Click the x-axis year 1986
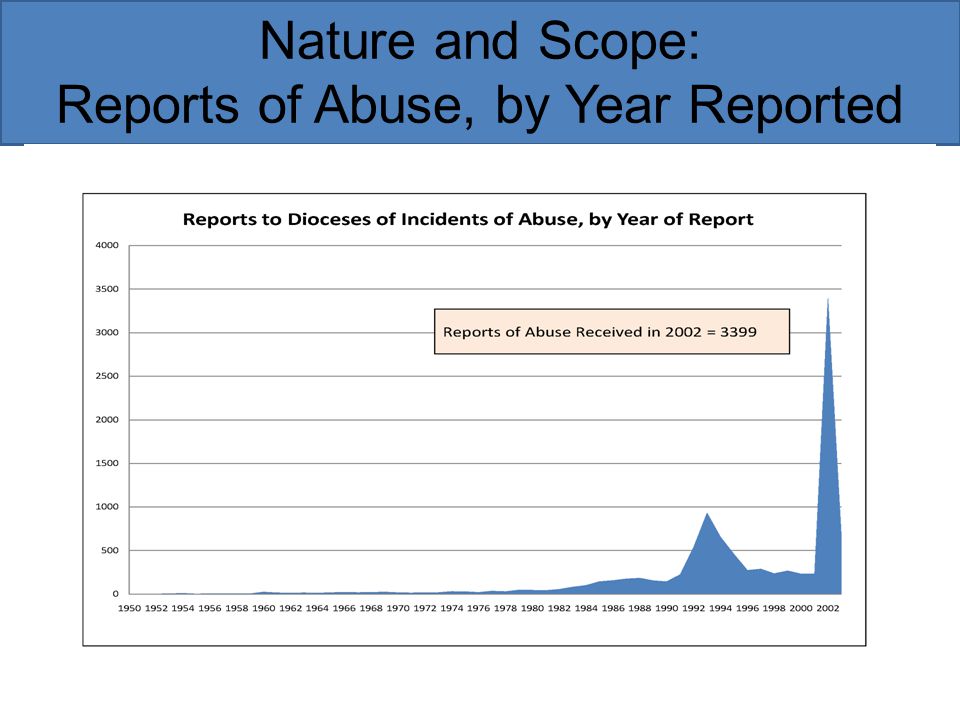 613,608
